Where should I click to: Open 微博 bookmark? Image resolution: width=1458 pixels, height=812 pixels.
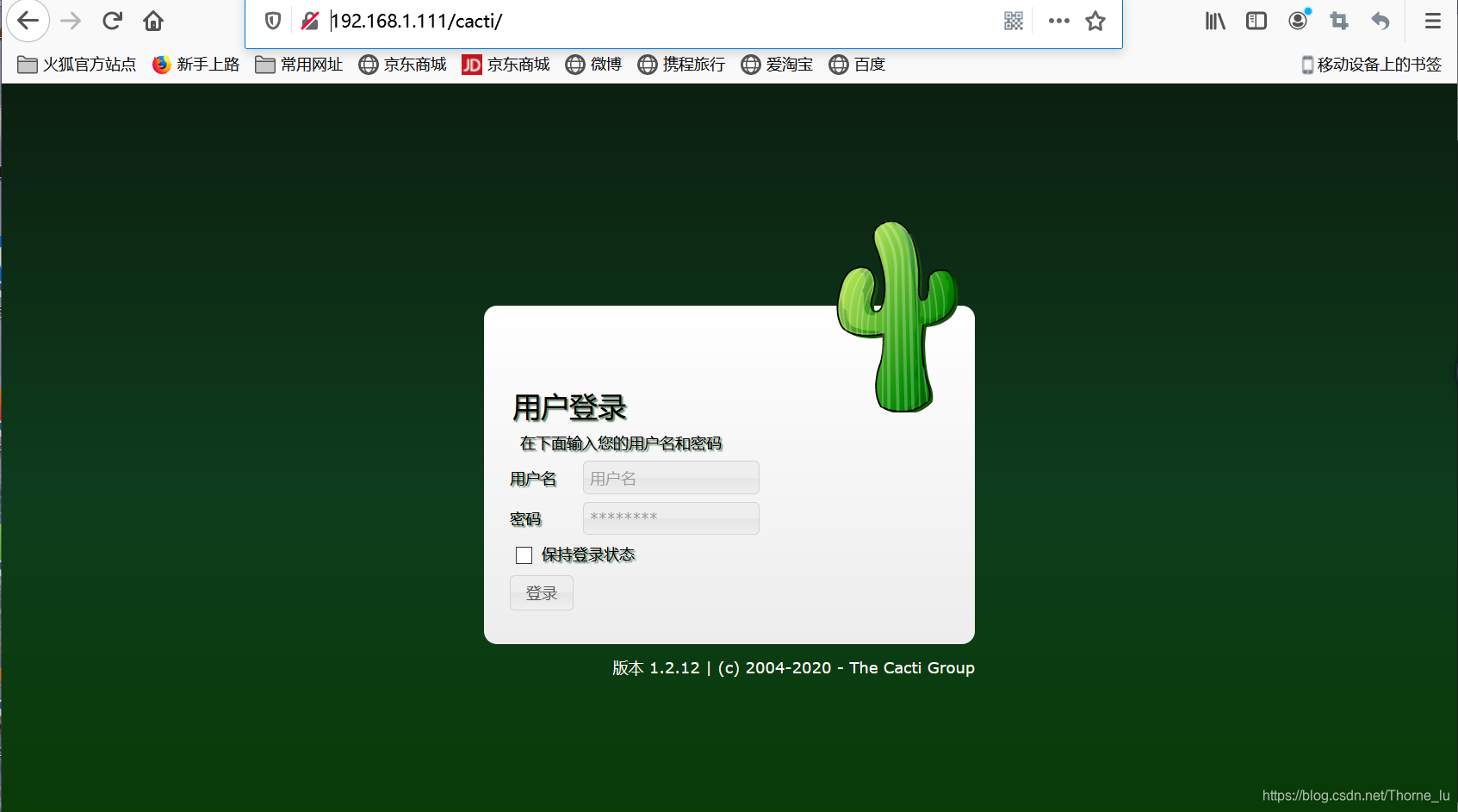click(x=593, y=65)
